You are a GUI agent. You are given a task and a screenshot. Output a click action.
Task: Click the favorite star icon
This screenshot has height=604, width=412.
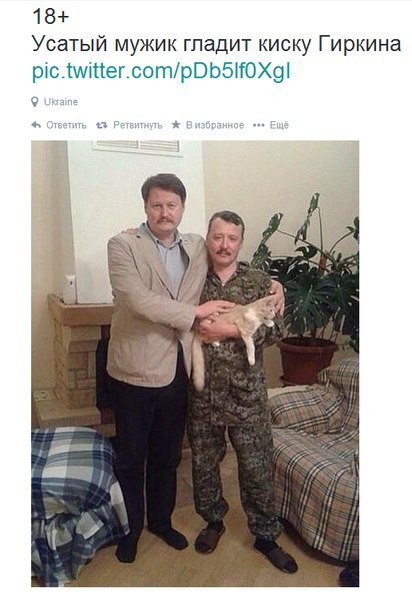[176, 124]
